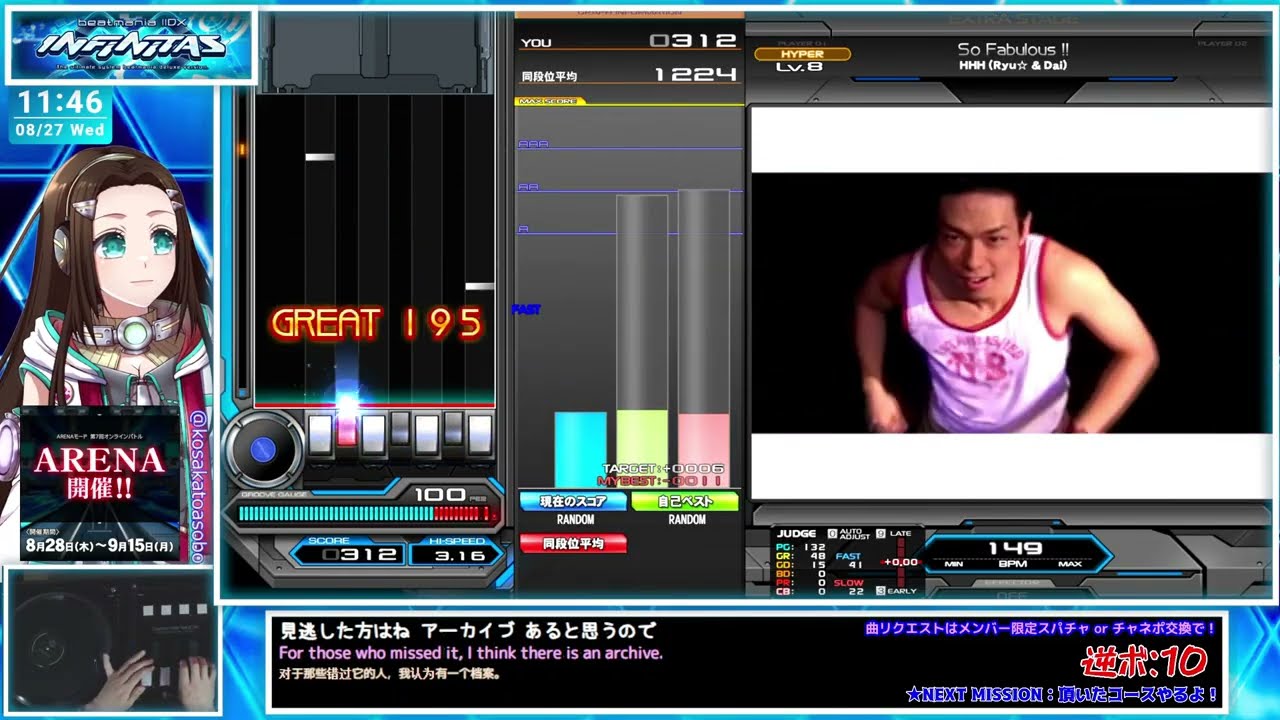Click the Lv.8 level text
Viewport: 1280px width, 720px height.
coord(799,68)
